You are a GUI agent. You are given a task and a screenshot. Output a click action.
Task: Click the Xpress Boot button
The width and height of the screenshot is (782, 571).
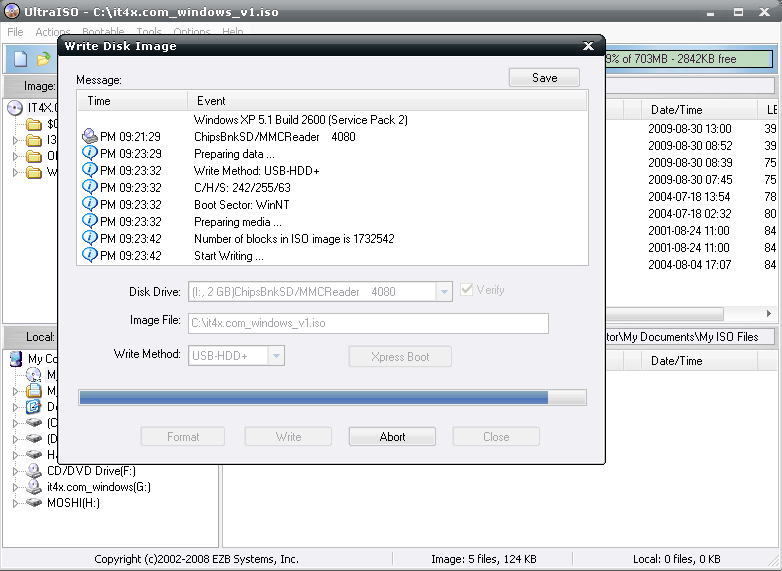point(400,357)
